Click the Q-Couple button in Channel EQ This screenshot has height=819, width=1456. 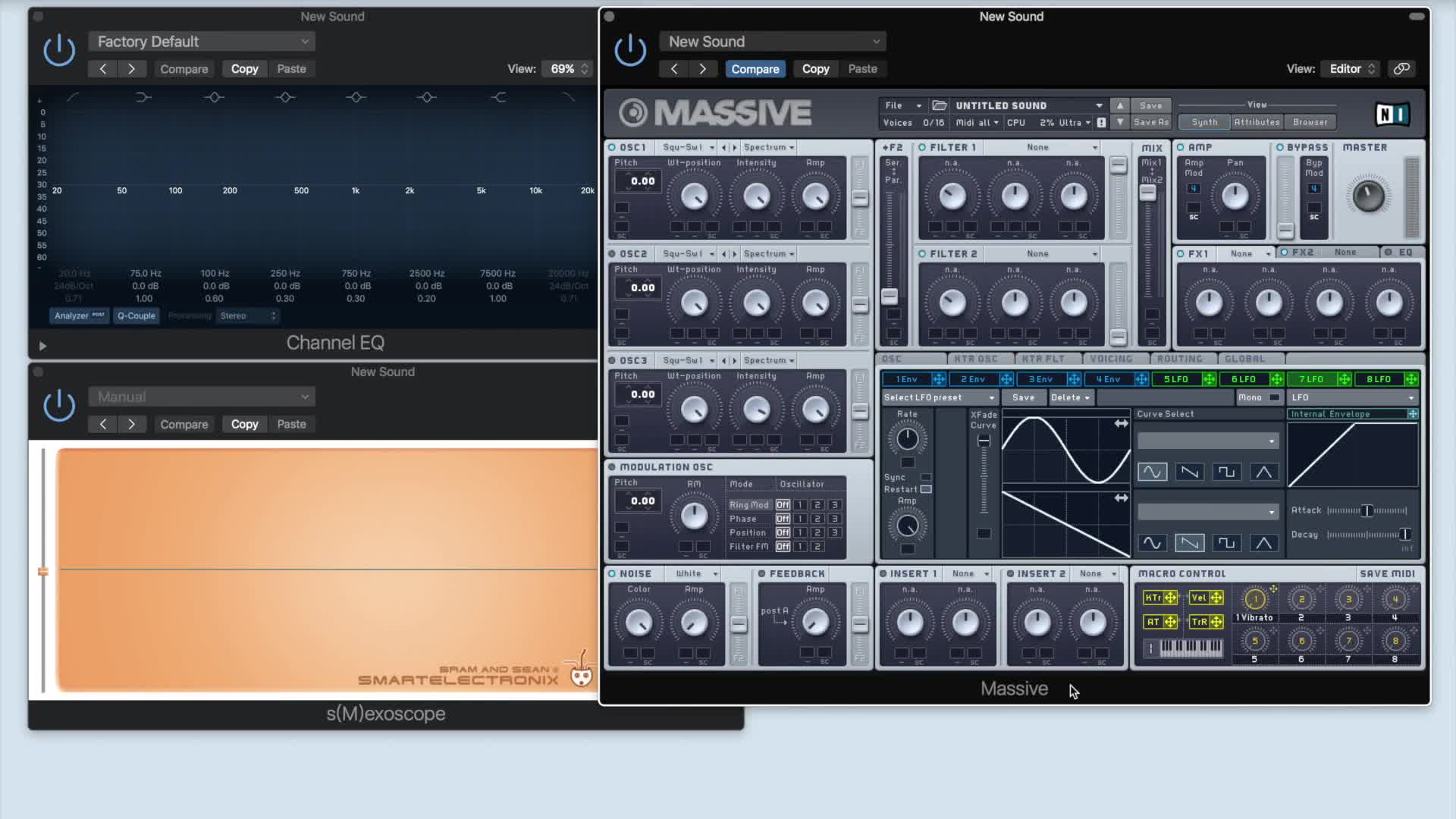136,315
